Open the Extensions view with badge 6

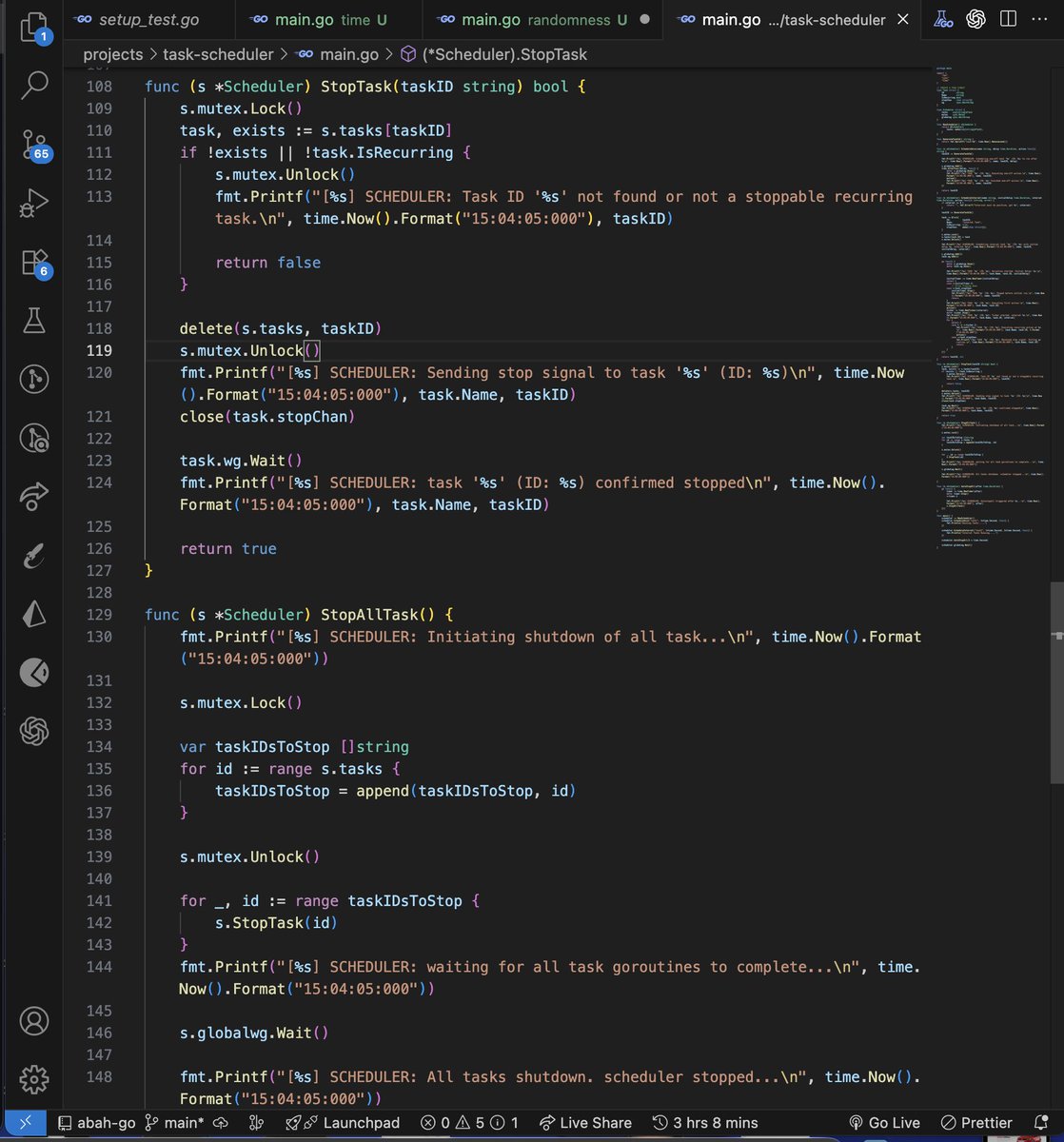point(34,262)
